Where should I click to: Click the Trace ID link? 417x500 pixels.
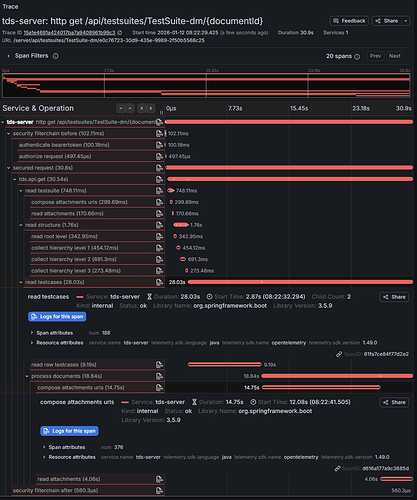tap(69, 33)
